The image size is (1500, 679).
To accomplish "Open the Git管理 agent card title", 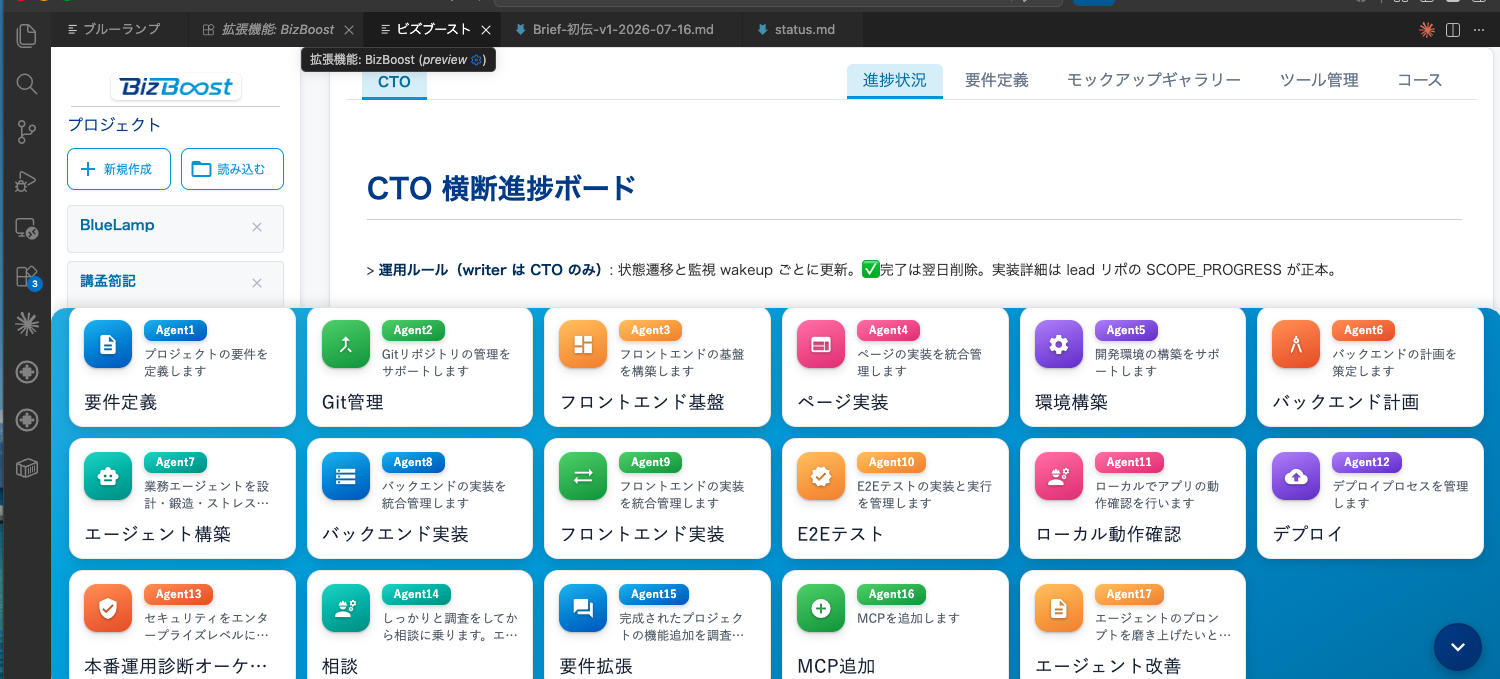I will click(x=353, y=402).
